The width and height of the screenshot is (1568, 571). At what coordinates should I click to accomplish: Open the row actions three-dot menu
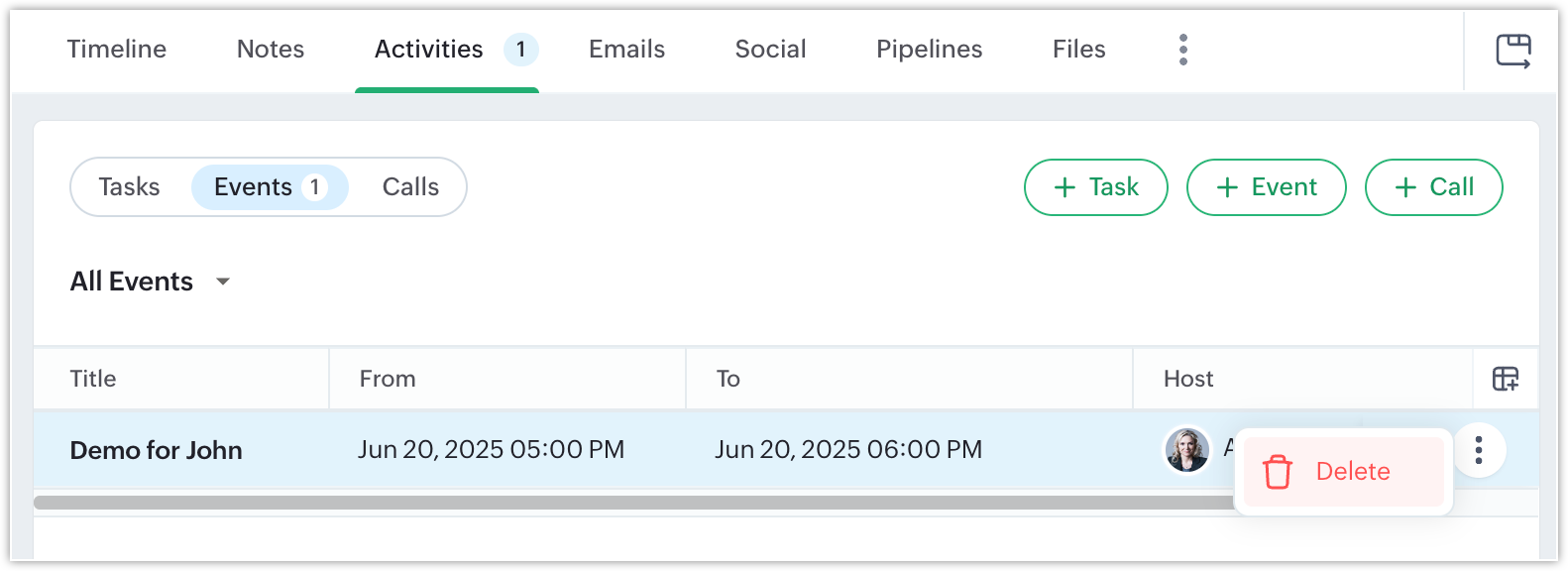pos(1479,450)
